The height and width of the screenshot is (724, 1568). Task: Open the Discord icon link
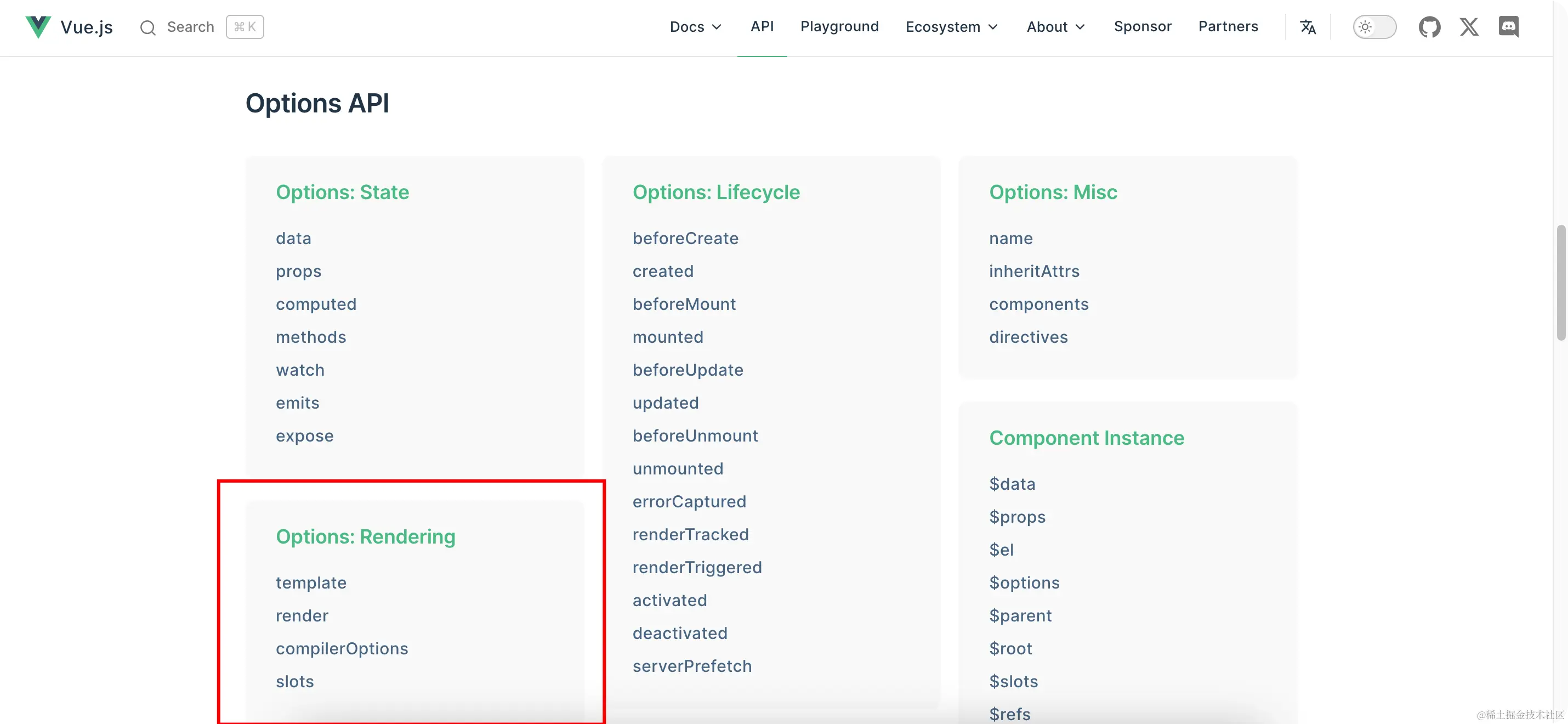(x=1508, y=27)
